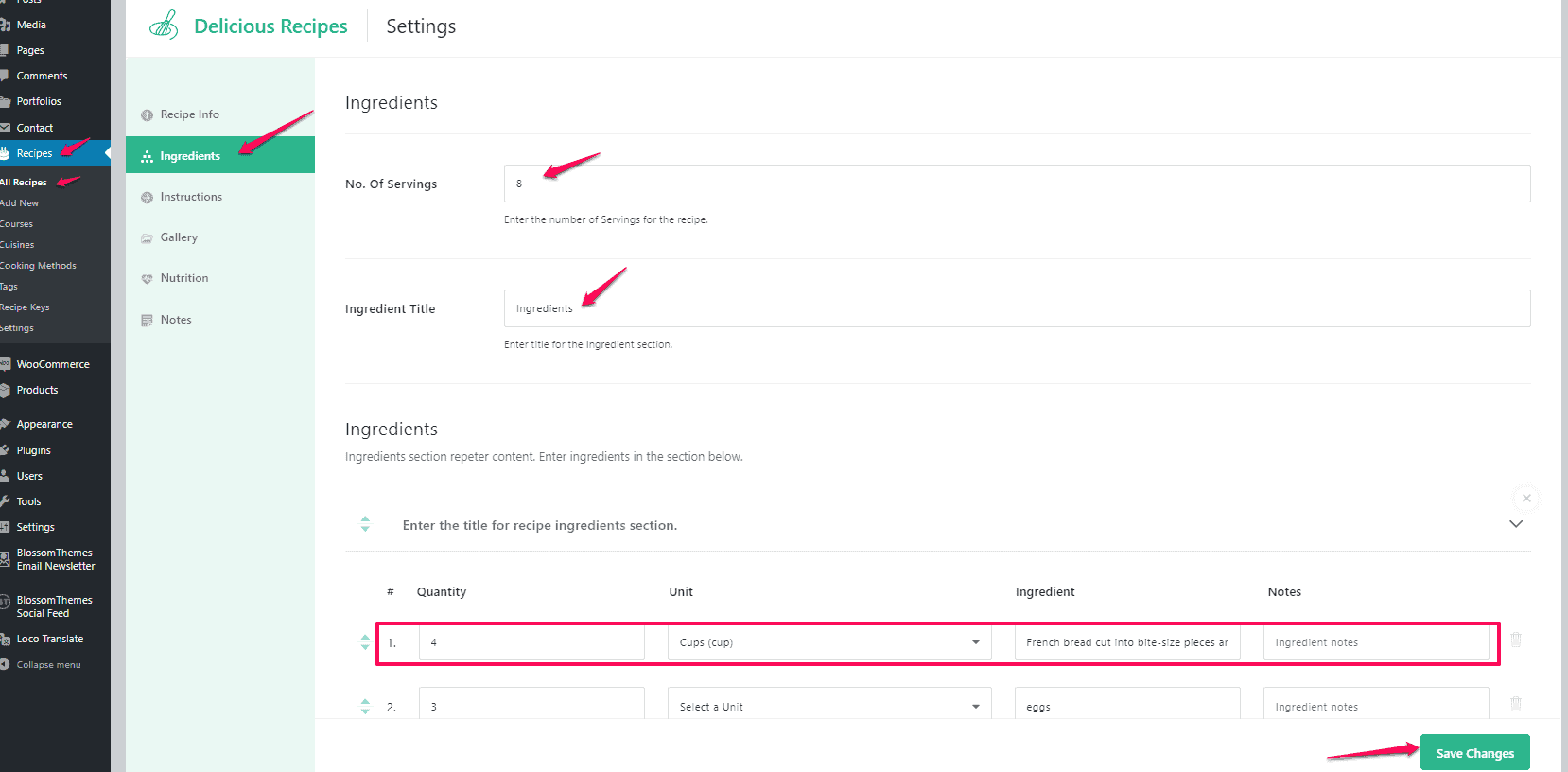Collapse the ingredients section with chevron arrow

coord(1516,524)
